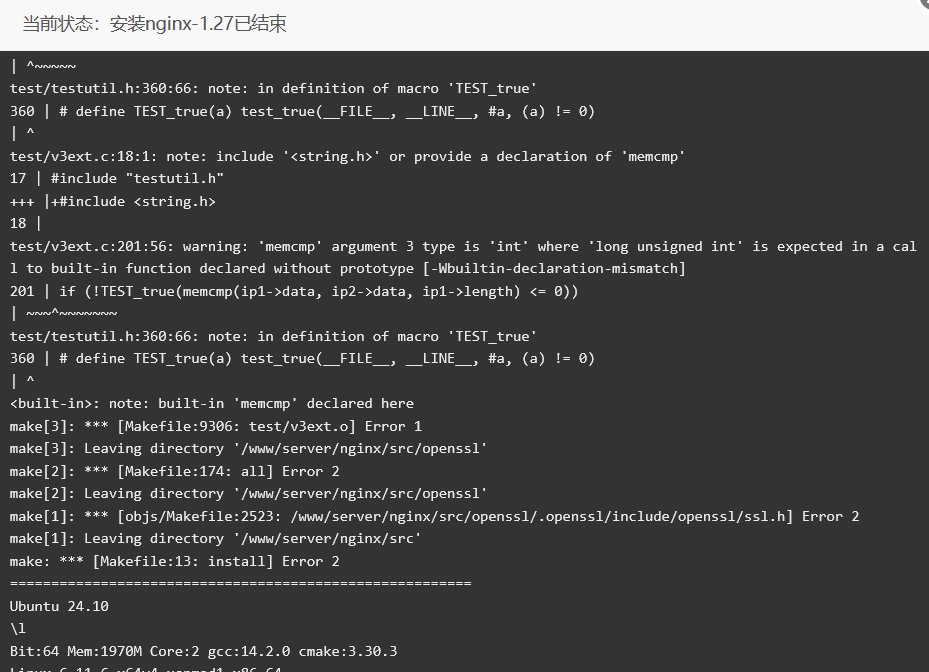The image size is (929, 672).
Task: Click the 'objs/Makefile:2523' ssl.h error line
Action: [434, 516]
